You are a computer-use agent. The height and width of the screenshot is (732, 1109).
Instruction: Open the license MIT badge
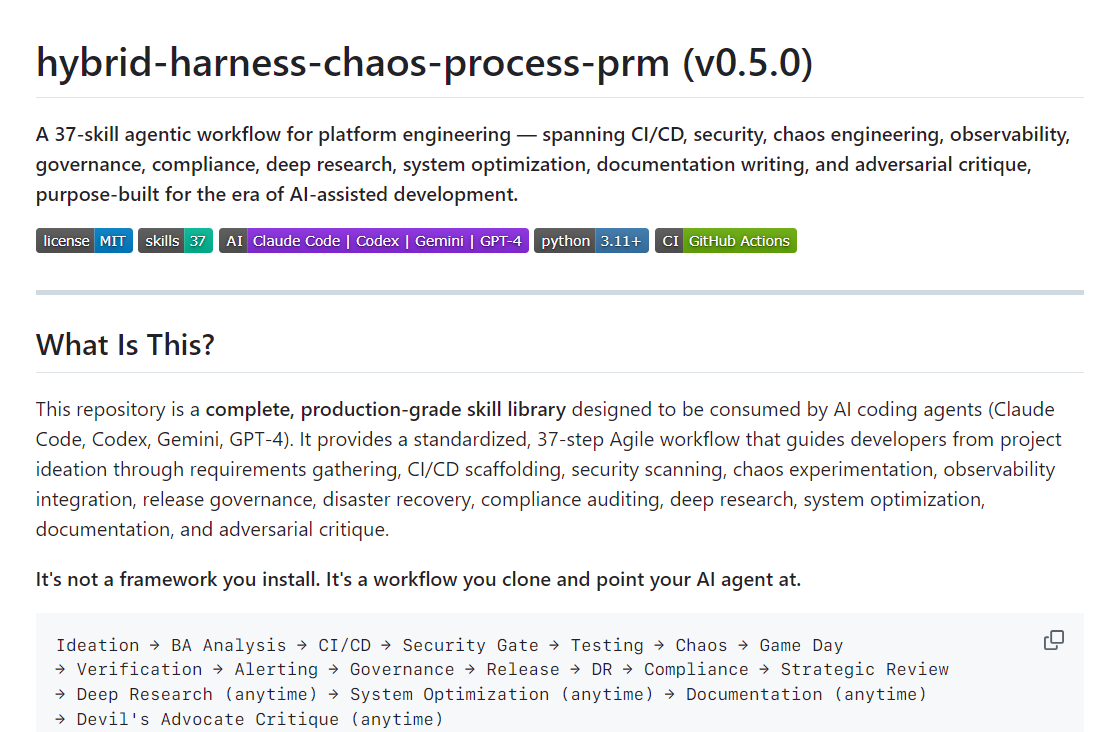pyautogui.click(x=84, y=240)
